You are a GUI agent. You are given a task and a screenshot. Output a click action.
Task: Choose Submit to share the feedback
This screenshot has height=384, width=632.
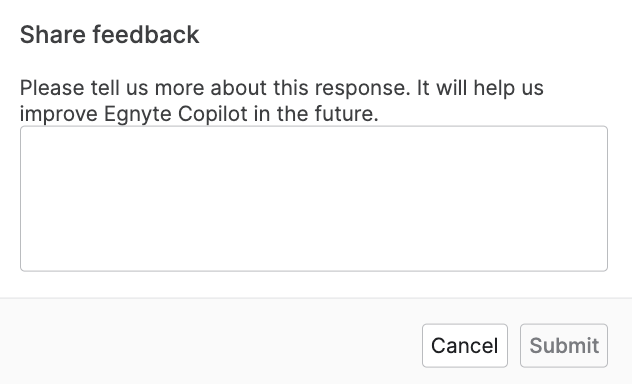click(564, 346)
